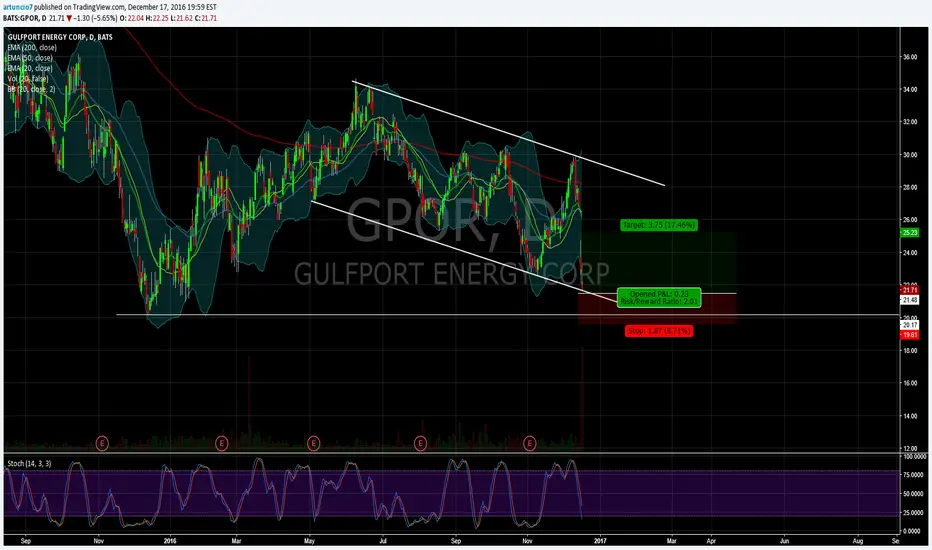Screen dimensions: 932x550
Task: Select the red Stop 1.87 (8.71%) label
Action: (659, 331)
